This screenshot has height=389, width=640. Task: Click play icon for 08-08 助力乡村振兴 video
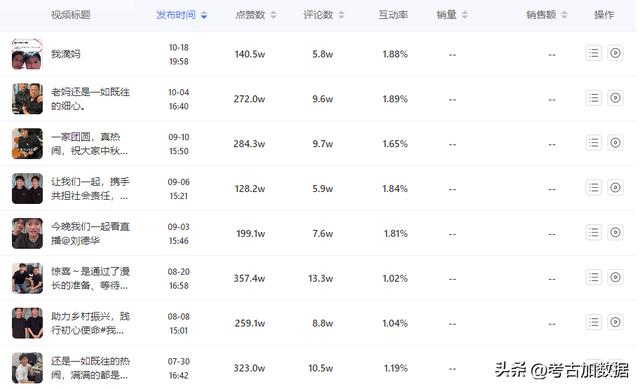coord(615,323)
